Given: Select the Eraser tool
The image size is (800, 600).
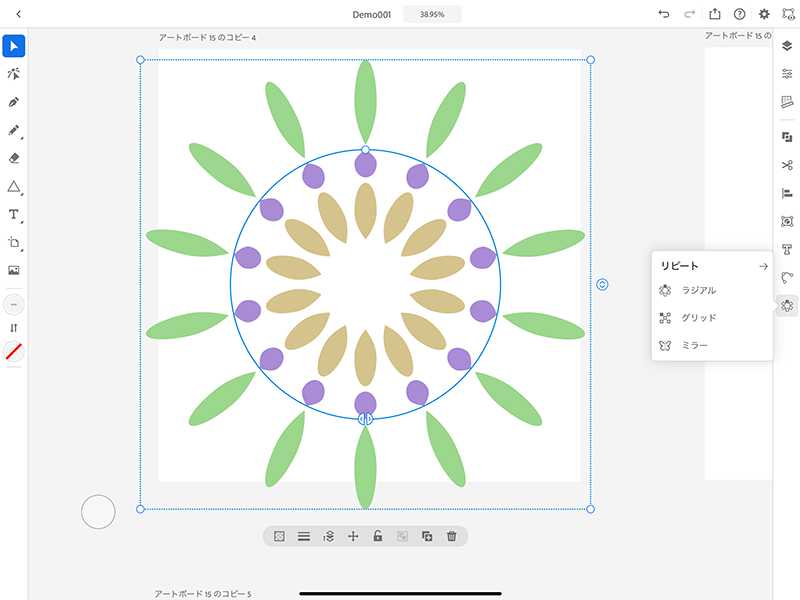Looking at the screenshot, I should 14,158.
